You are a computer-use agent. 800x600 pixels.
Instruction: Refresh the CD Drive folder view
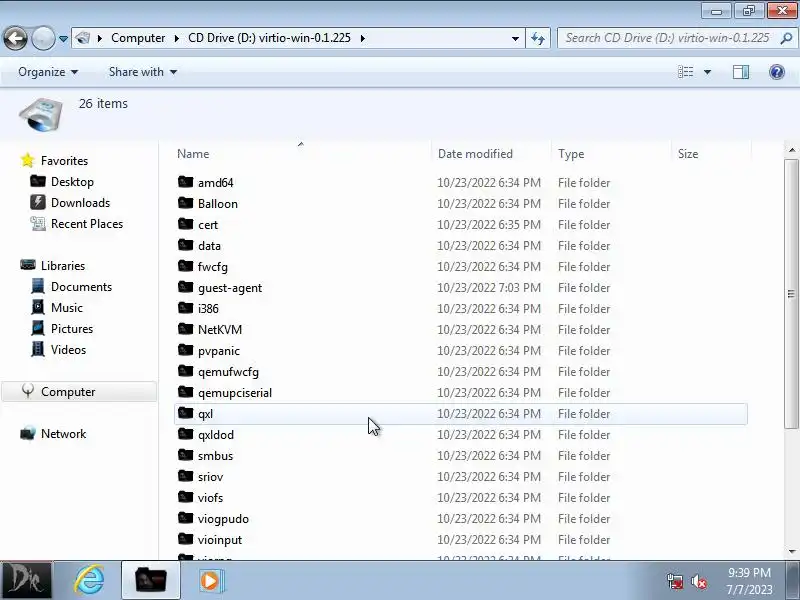point(538,38)
